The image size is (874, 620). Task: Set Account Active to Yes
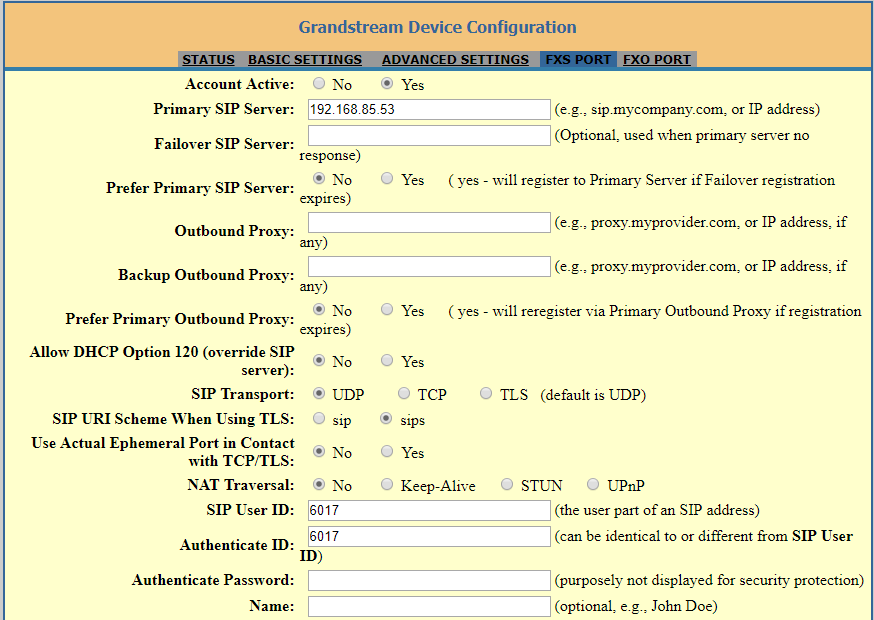click(387, 84)
